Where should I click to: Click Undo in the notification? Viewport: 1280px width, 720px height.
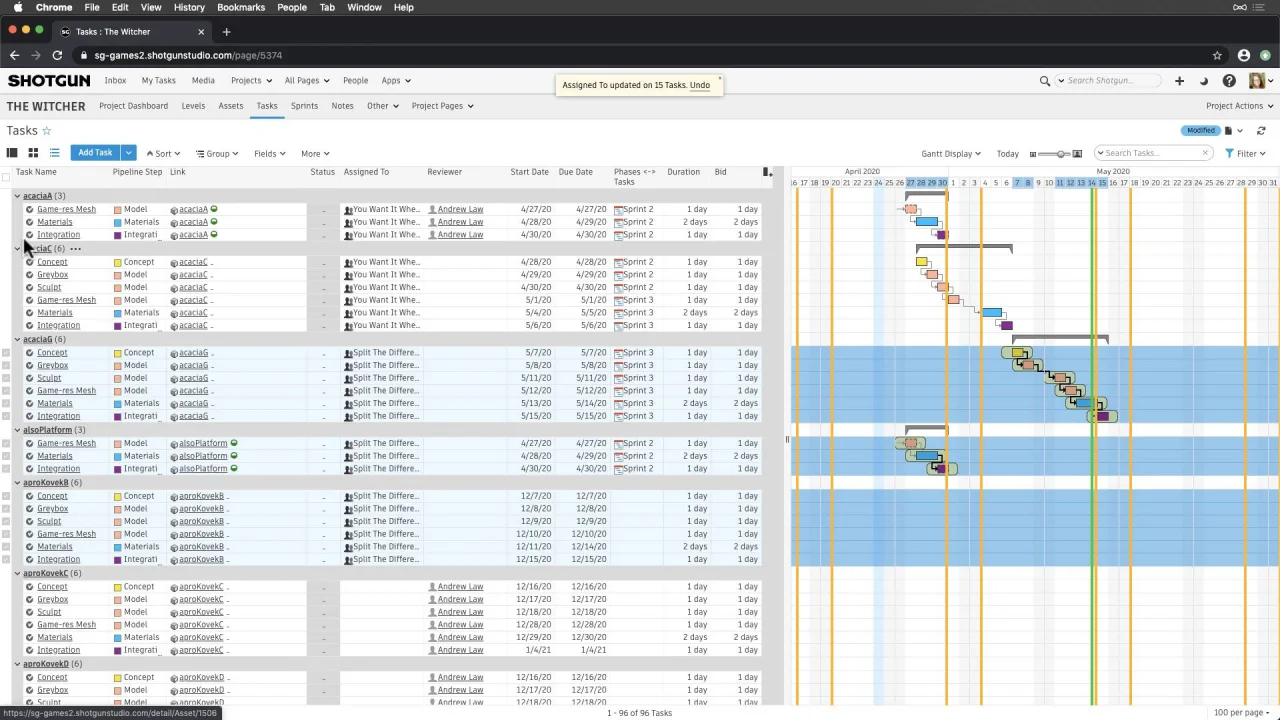699,85
